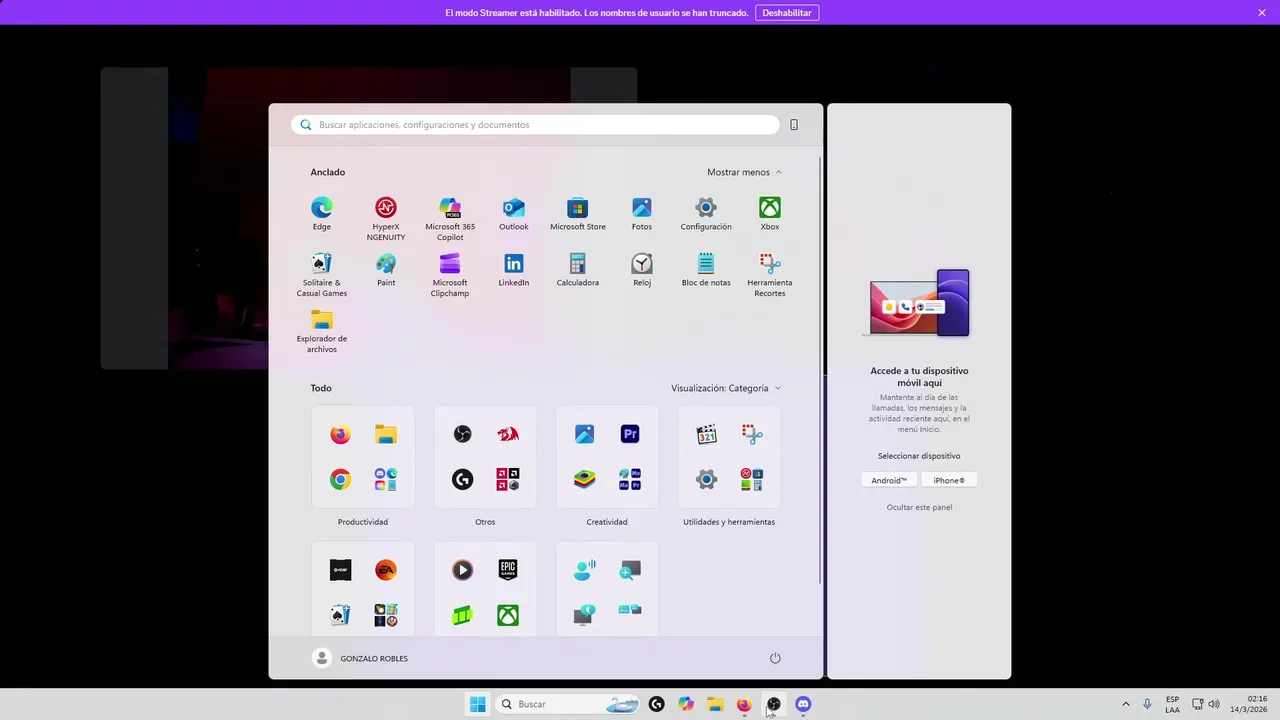Launch HyperX NGENUITY from pinned apps
Screen dimensions: 1280x720
pos(386,218)
